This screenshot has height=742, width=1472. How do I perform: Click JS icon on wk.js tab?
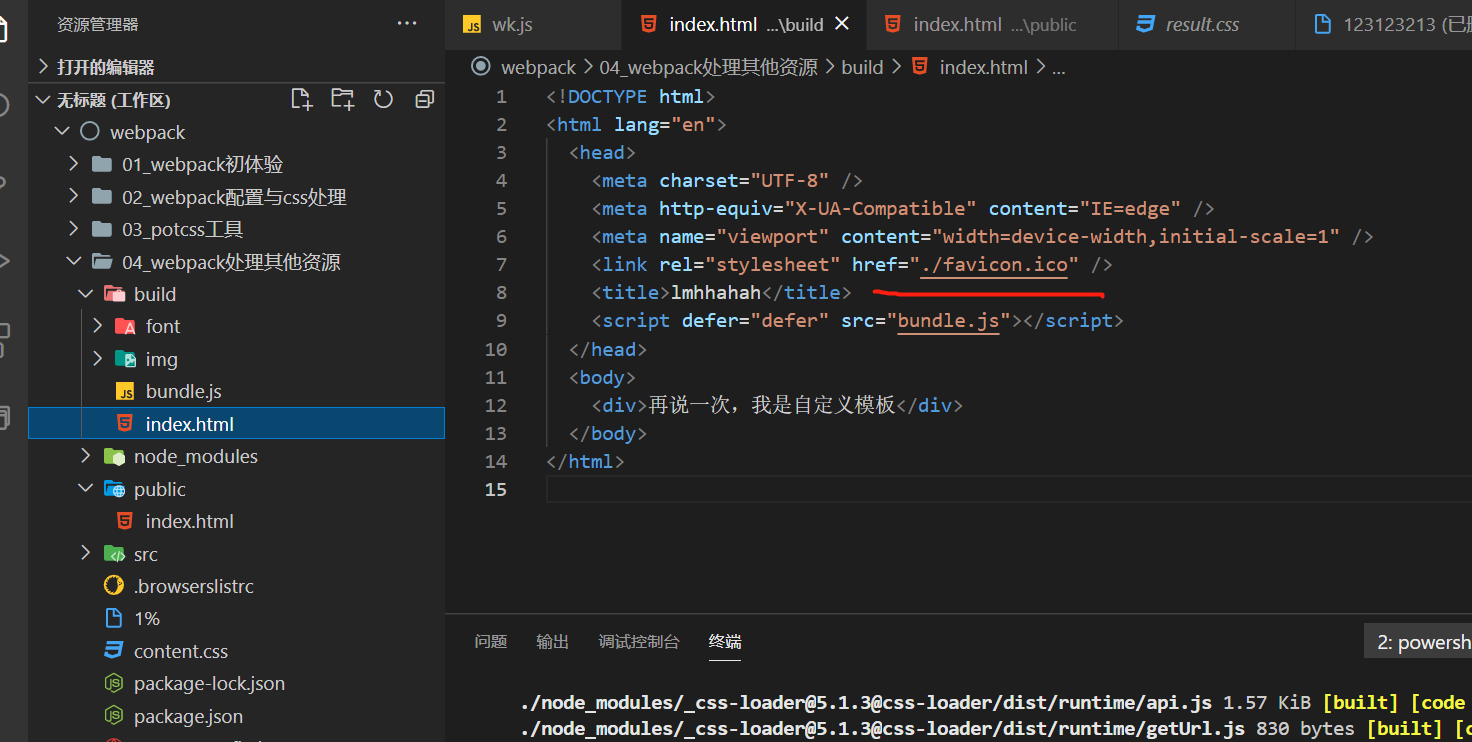[x=471, y=25]
